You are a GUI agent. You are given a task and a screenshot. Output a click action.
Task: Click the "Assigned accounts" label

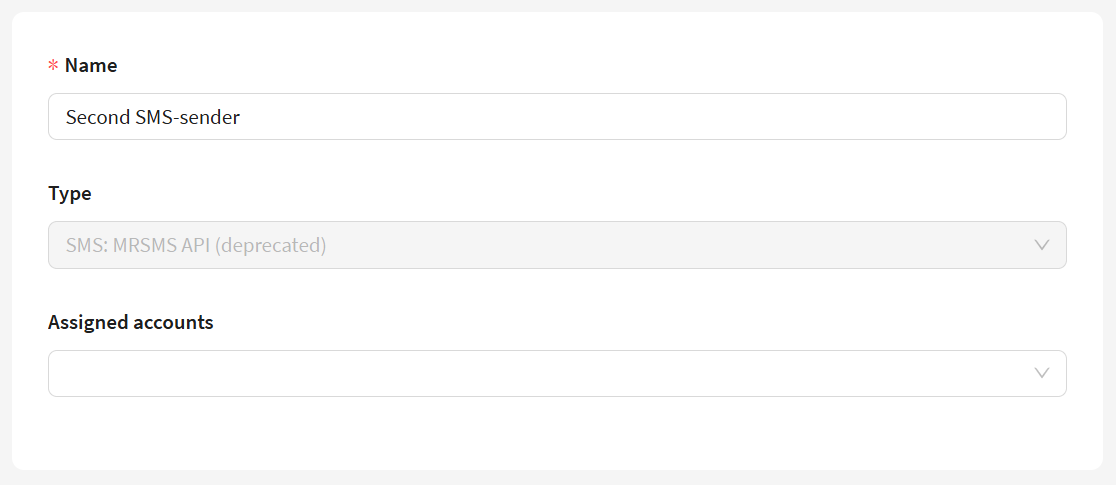click(131, 322)
